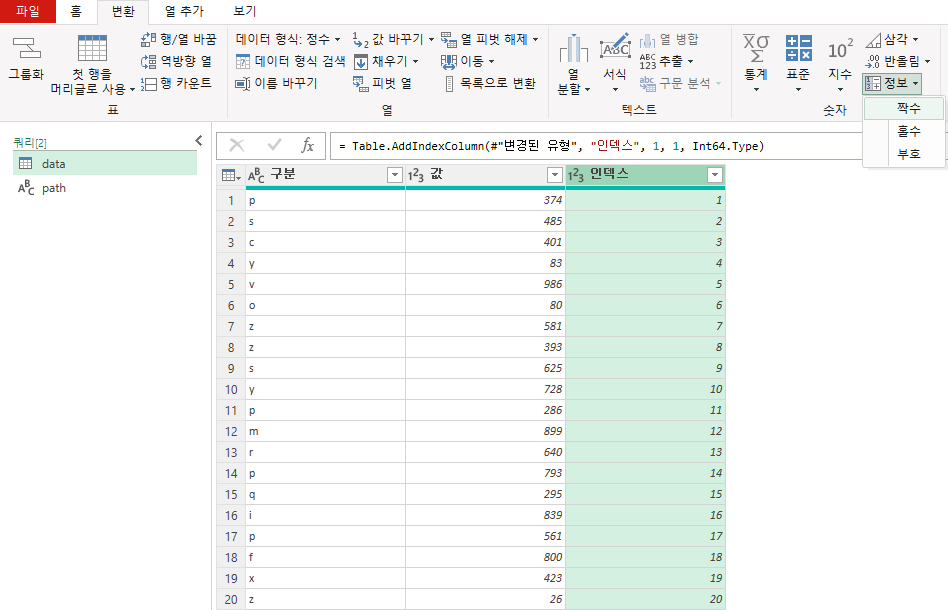The height and width of the screenshot is (610, 948).
Task: Click the 열 분할 split column icon
Action: [x=573, y=48]
